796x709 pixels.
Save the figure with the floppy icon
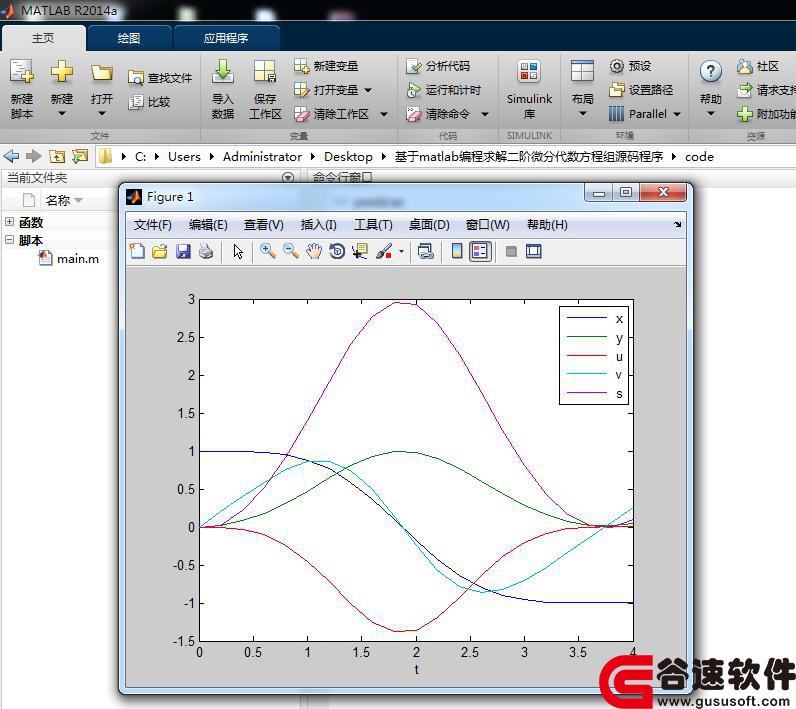[x=183, y=251]
